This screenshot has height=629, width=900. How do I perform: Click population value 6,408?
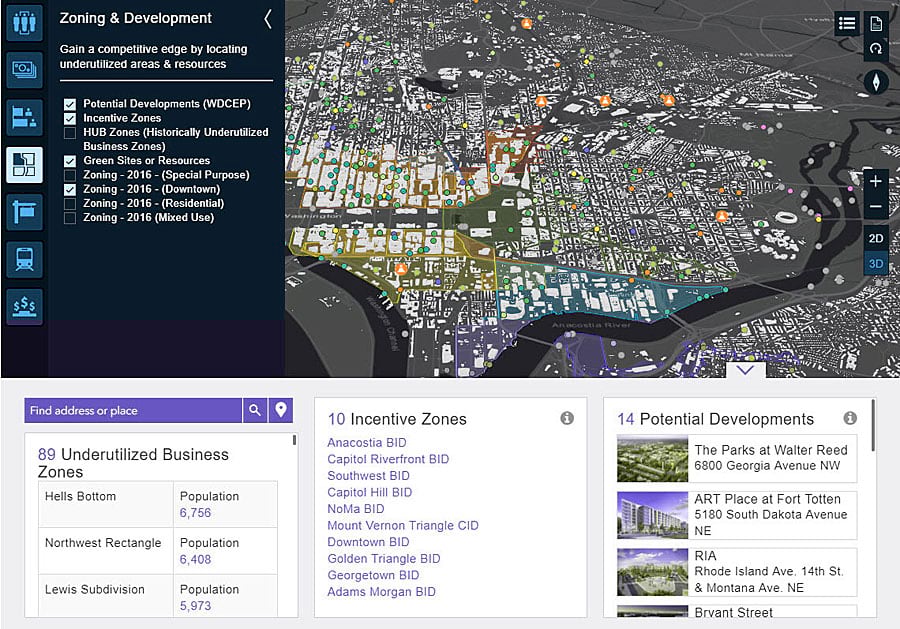(x=195, y=560)
